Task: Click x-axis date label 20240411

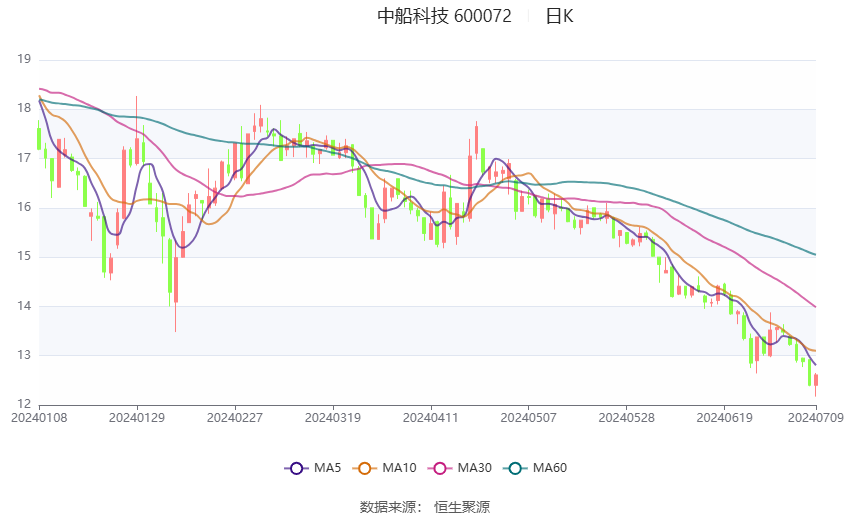Action: pyautogui.click(x=431, y=418)
